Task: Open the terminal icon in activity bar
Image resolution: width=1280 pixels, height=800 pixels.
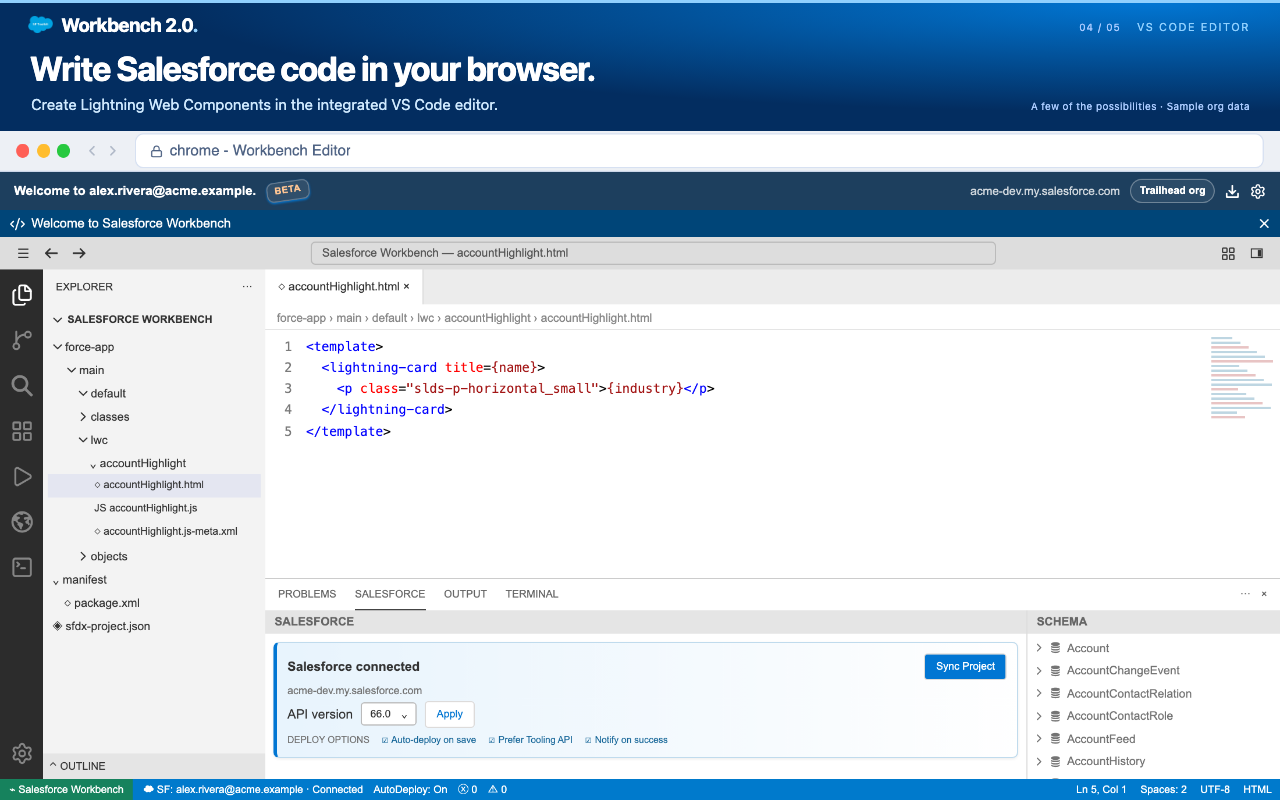Action: pos(21,567)
